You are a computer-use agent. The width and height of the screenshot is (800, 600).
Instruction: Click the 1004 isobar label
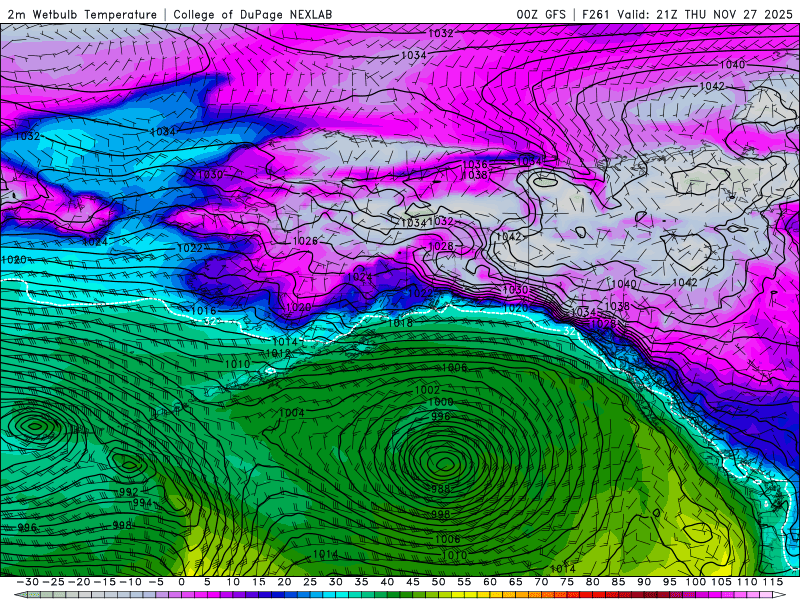pos(292,412)
